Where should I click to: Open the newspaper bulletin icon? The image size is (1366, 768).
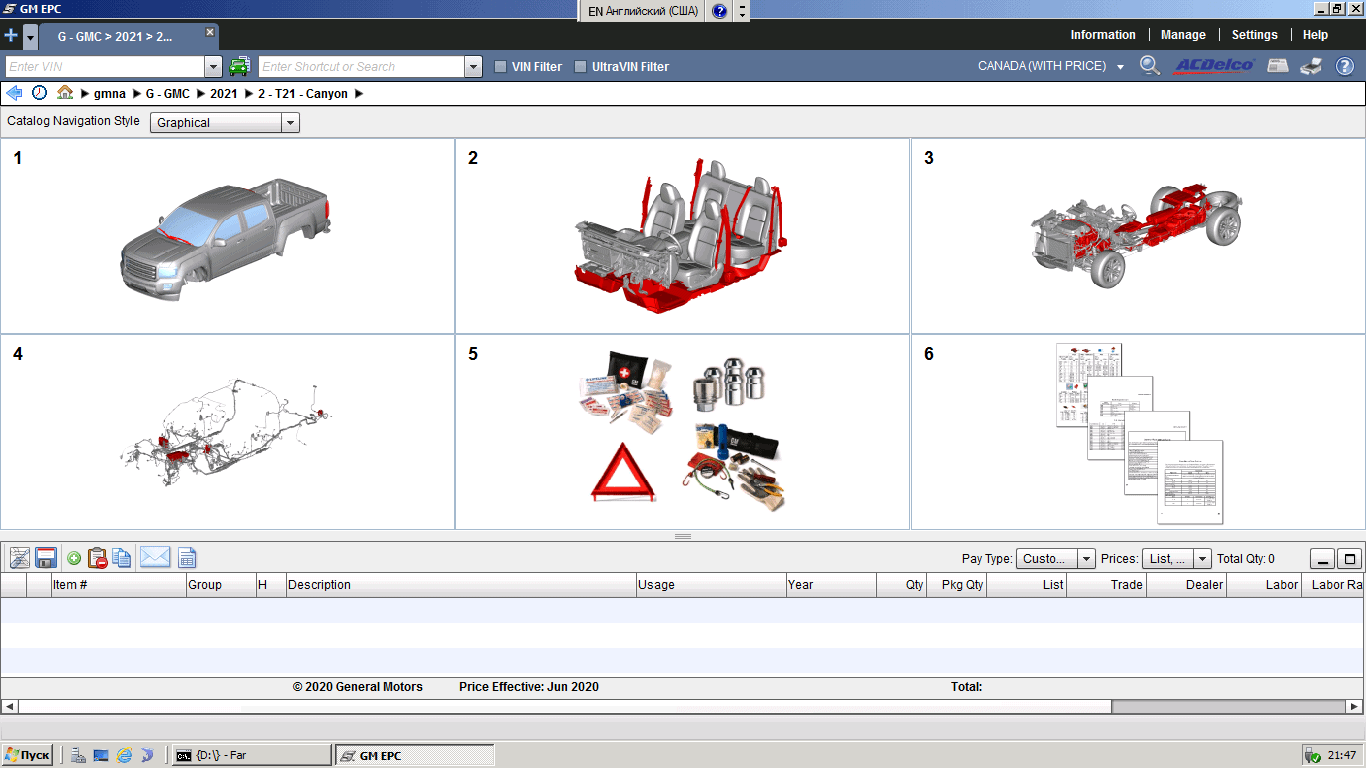click(x=1277, y=66)
